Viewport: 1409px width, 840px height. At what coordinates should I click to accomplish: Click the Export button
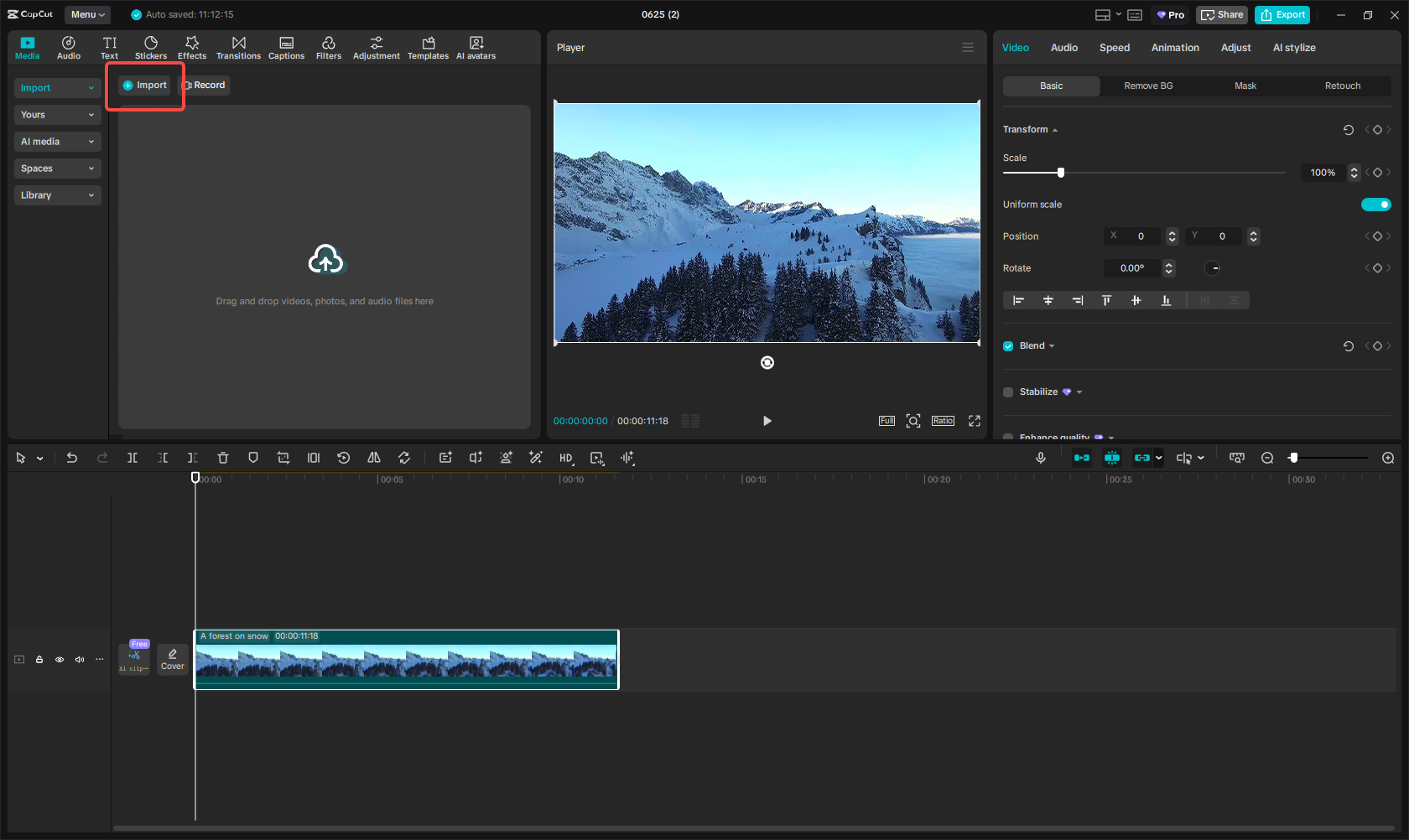[x=1282, y=14]
